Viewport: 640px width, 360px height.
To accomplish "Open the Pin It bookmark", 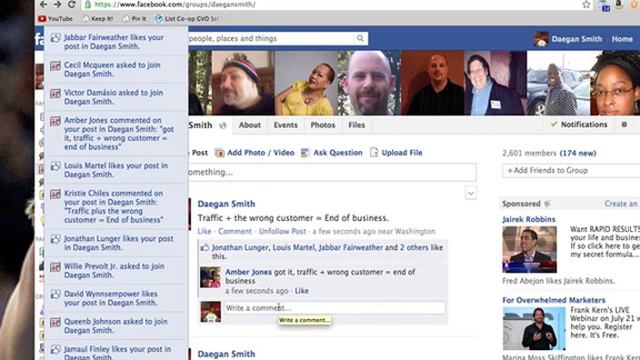I will click(x=134, y=19).
